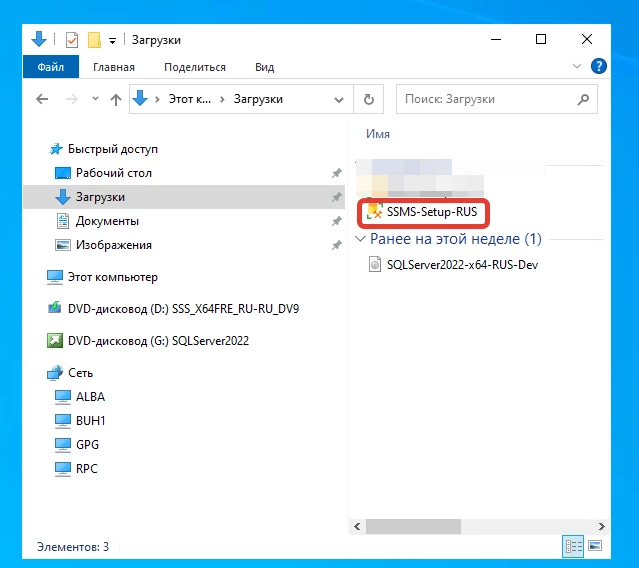Collapse the Ранее на этой неделе group

[x=361, y=240]
